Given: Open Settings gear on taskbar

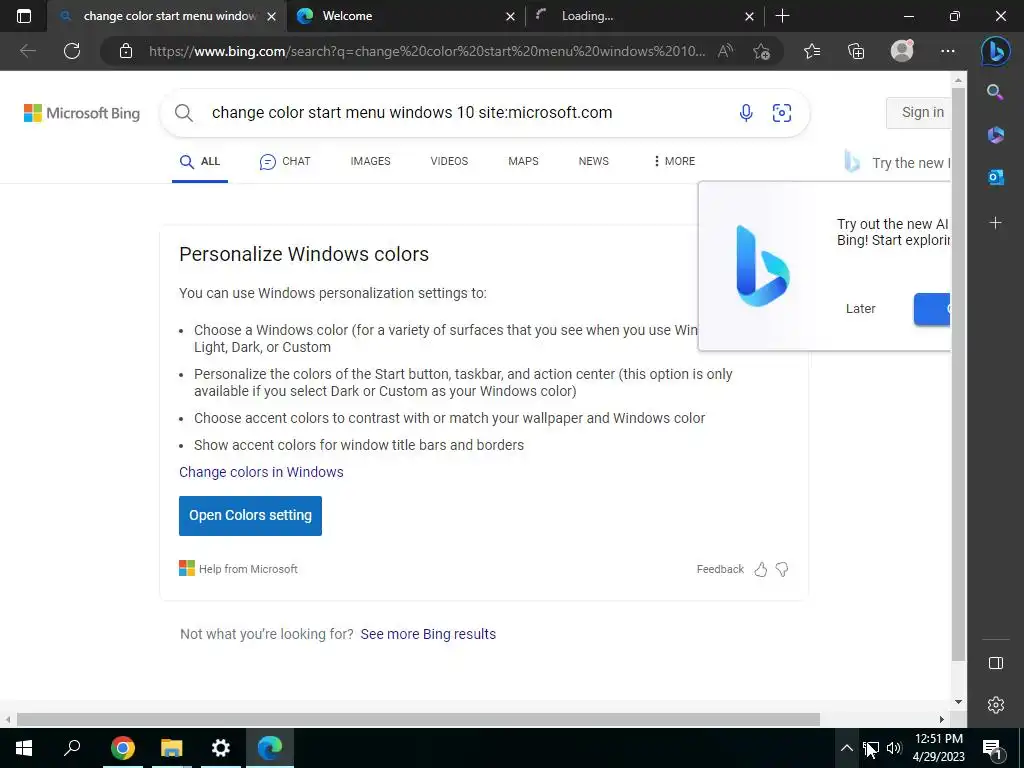Looking at the screenshot, I should [221, 748].
